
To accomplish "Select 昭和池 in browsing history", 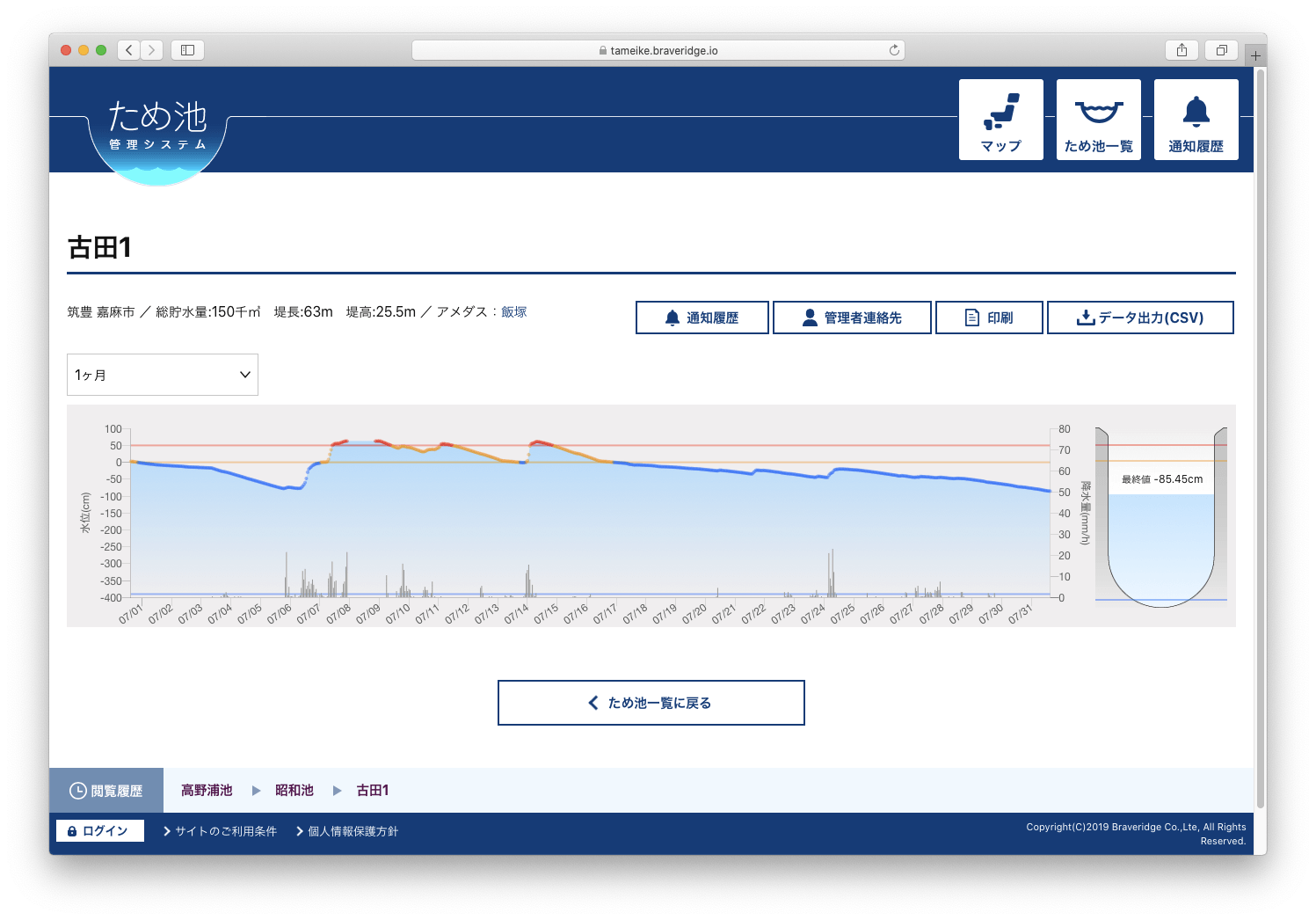I will (294, 791).
